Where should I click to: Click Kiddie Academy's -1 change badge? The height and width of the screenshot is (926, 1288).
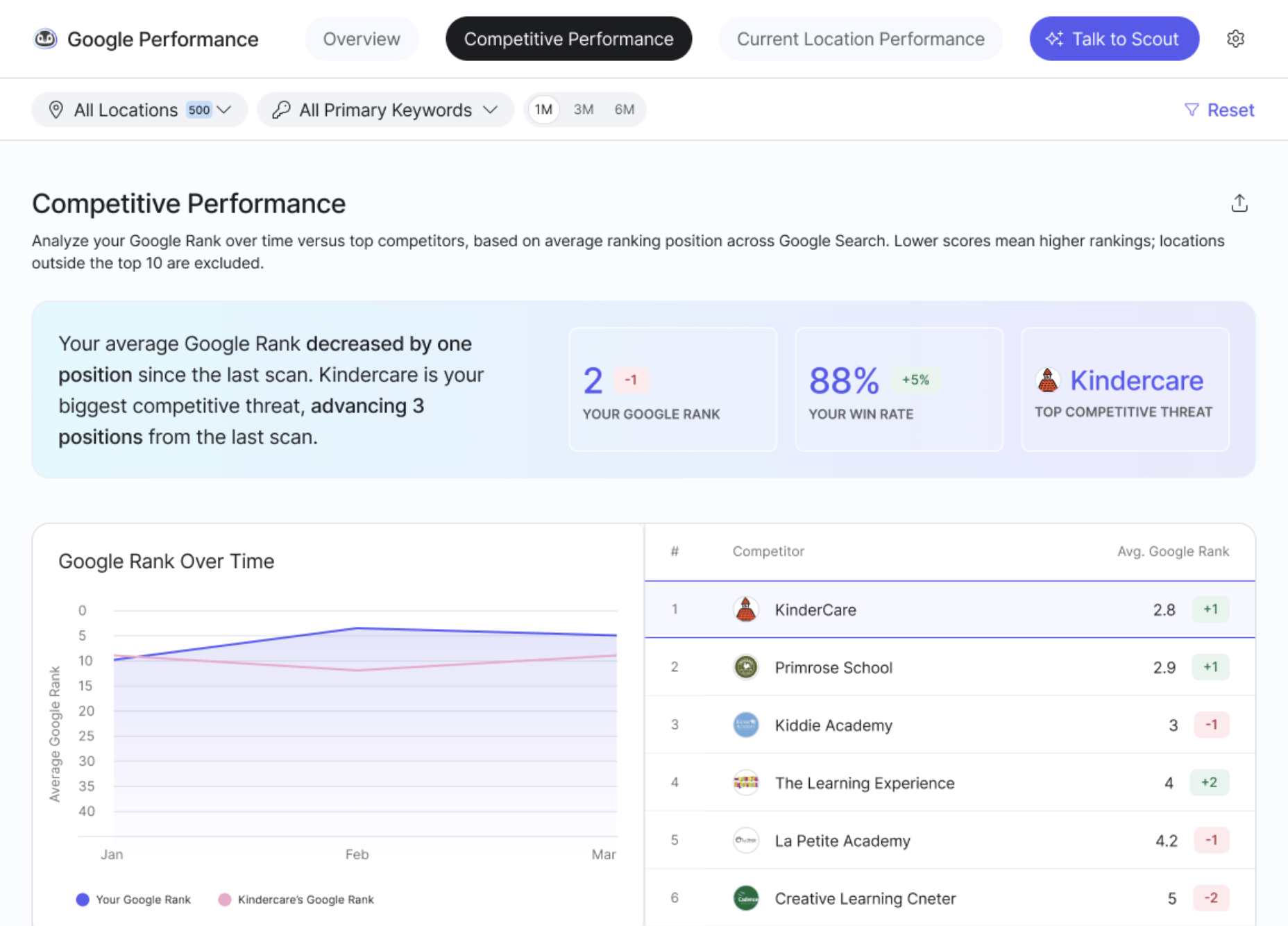[1211, 724]
